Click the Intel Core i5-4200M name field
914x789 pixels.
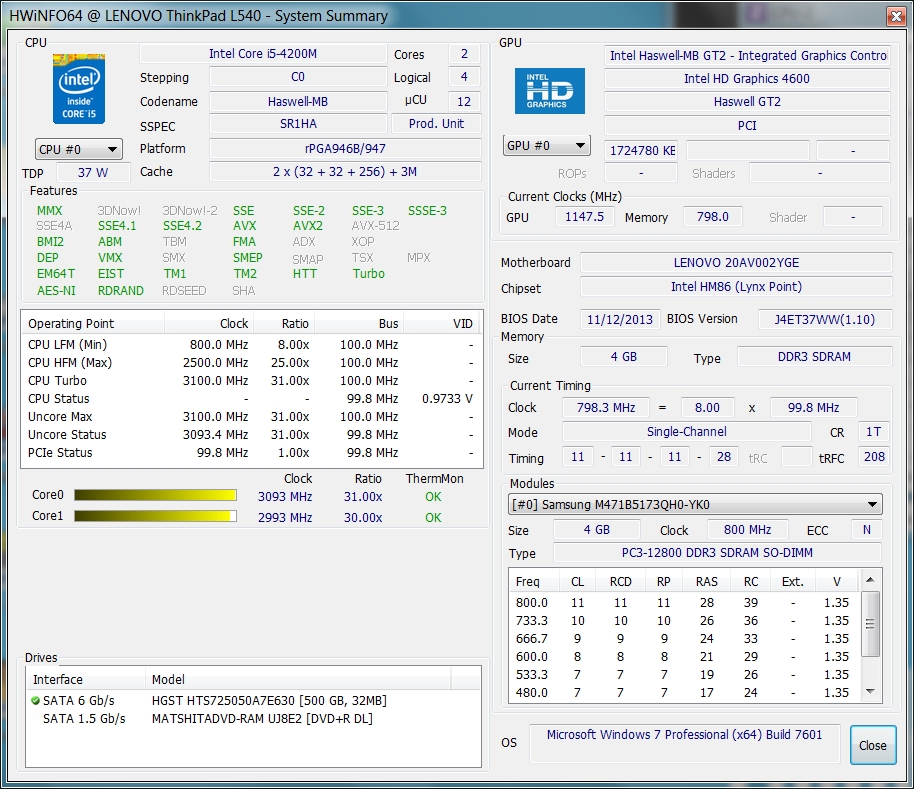point(262,54)
